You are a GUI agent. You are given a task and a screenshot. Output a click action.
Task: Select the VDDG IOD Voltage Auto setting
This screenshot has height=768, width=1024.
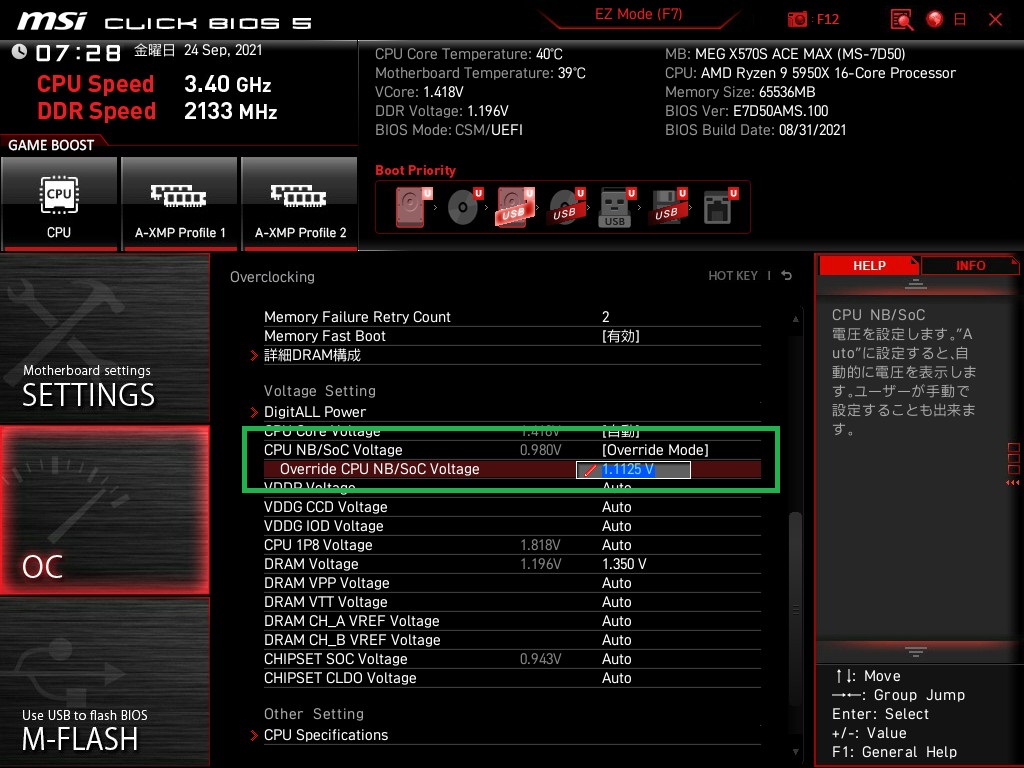click(616, 526)
